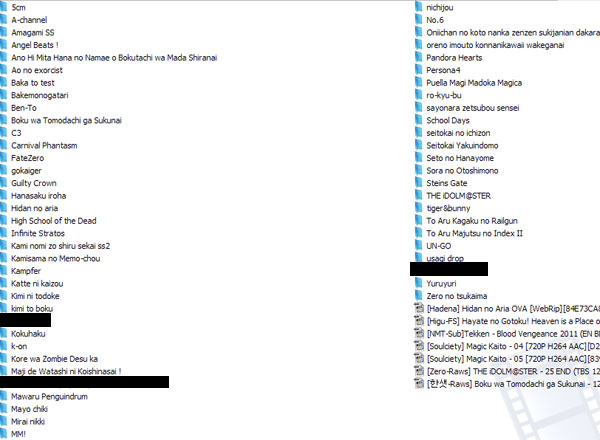This screenshot has width=600, height=440.
Task: Select the MM! folder
Action: pos(18,434)
